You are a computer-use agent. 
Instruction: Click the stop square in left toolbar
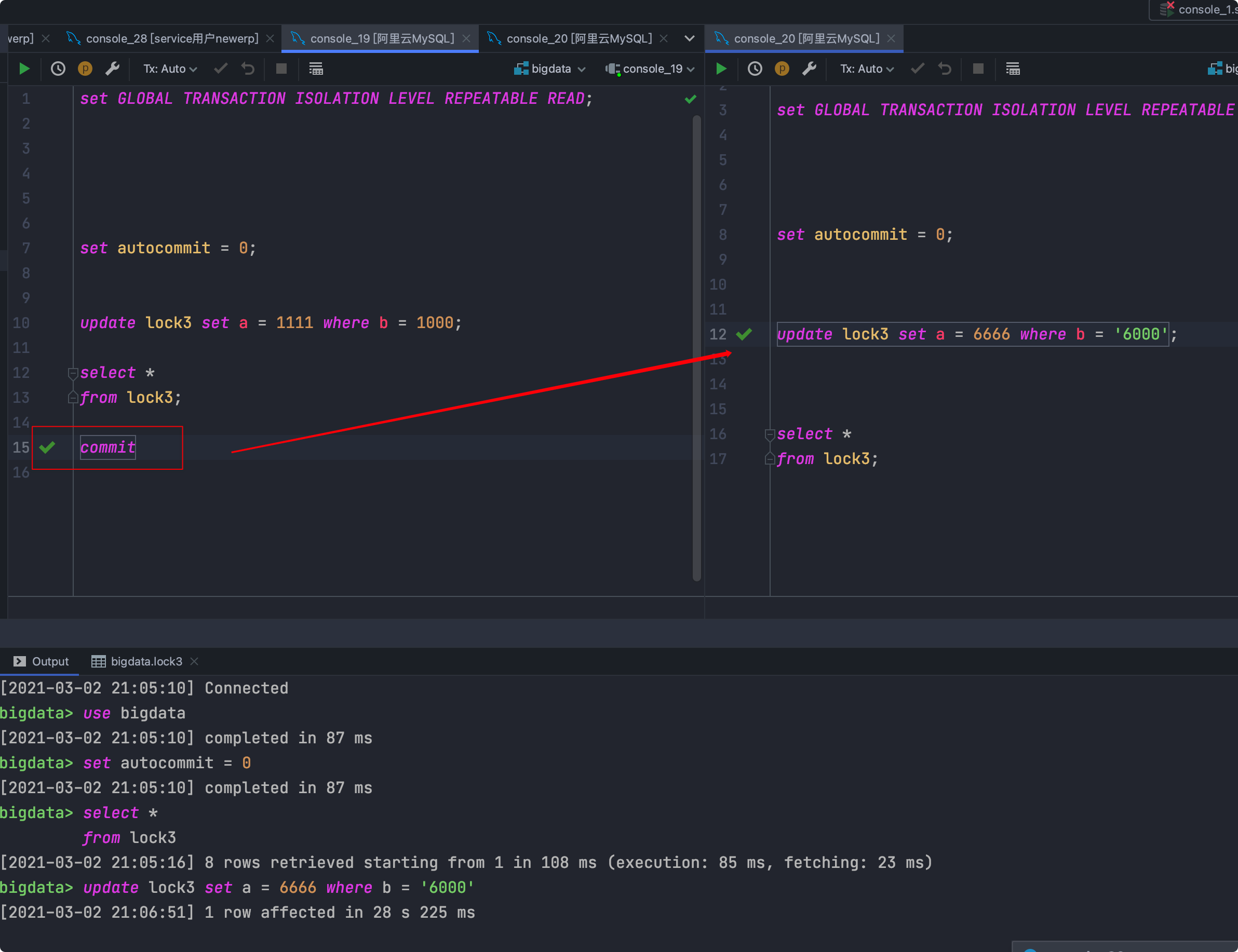coord(281,69)
